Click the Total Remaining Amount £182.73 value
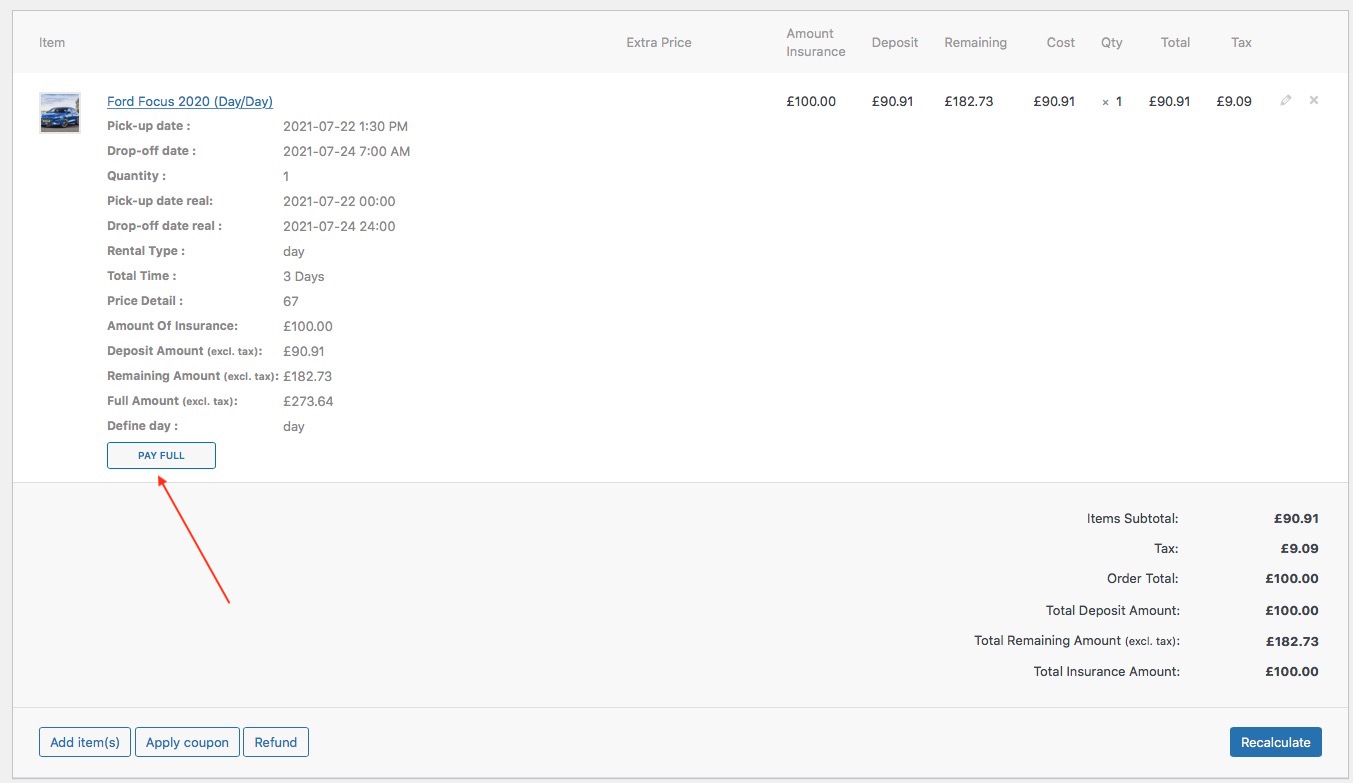The height and width of the screenshot is (783, 1353). (1292, 641)
